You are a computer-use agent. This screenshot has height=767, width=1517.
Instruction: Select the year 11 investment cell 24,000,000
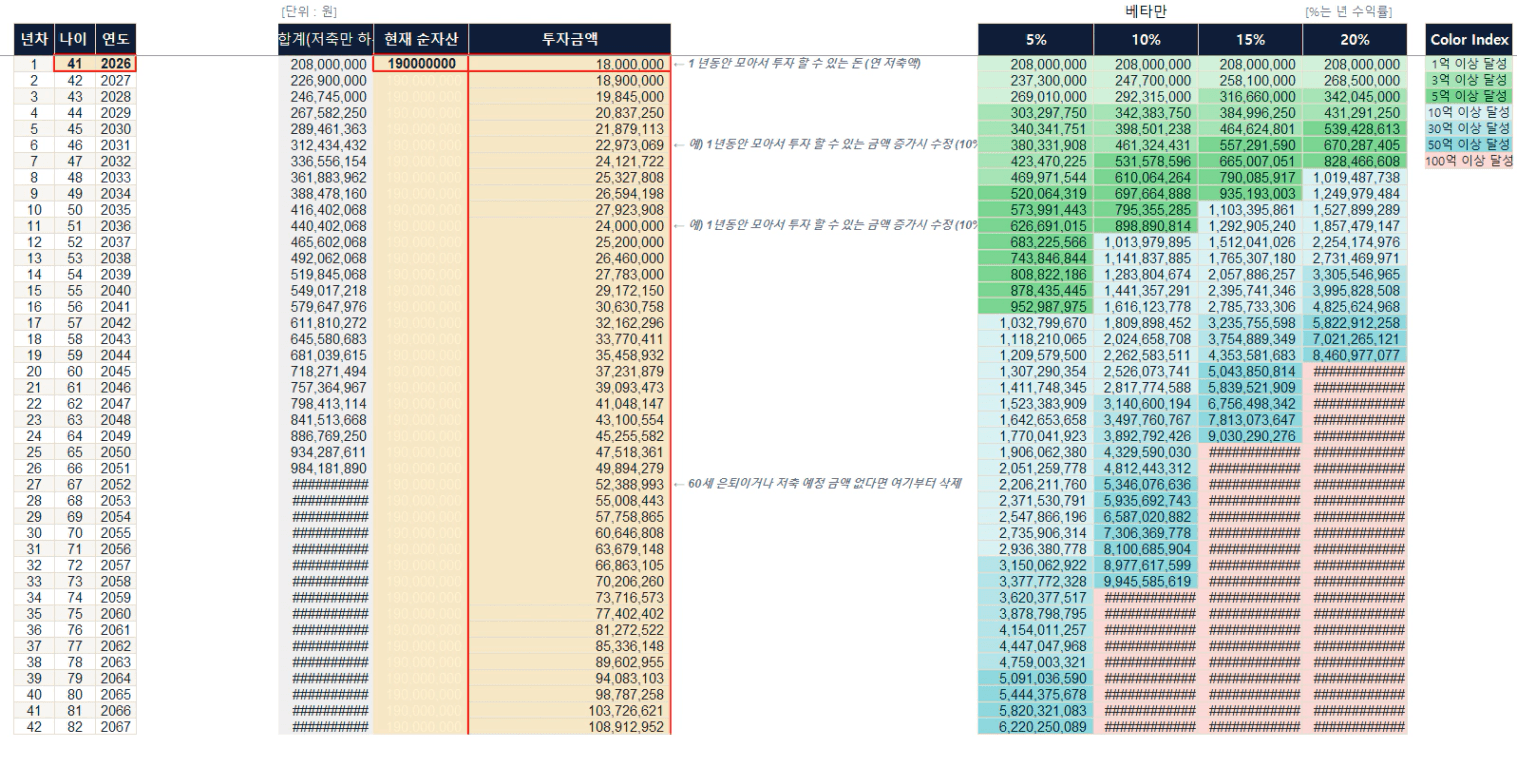tap(569, 226)
